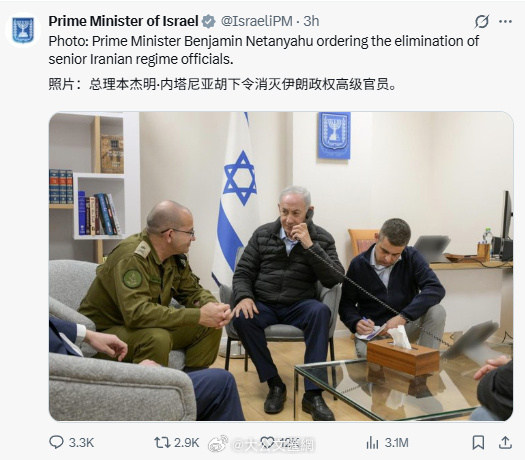Open the three-dot more options menu
This screenshot has width=525, height=460.
tap(505, 21)
